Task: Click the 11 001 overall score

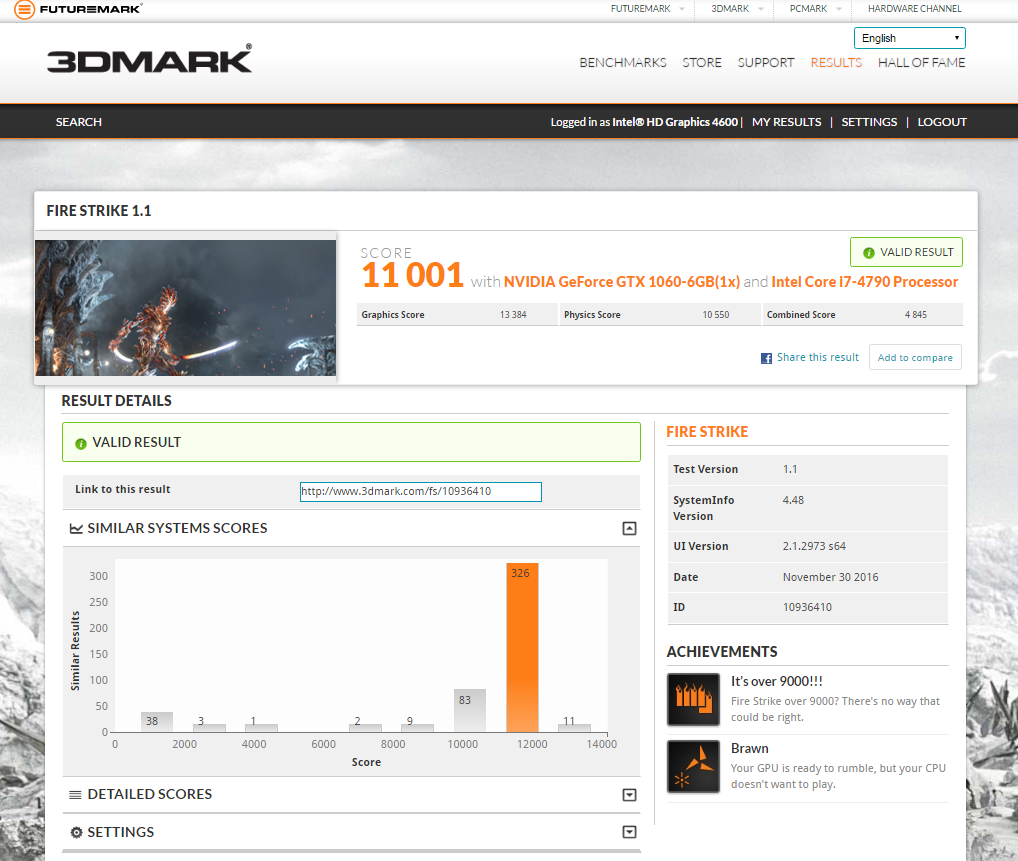Action: point(412,275)
